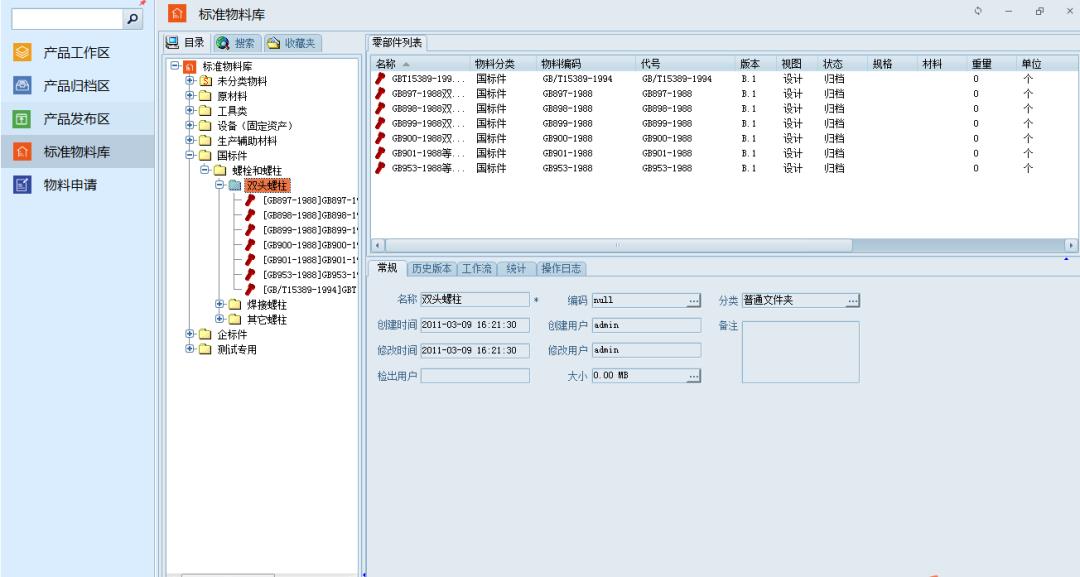Click the 双头螺柱 open folder icon
1080x577 pixels.
235,185
